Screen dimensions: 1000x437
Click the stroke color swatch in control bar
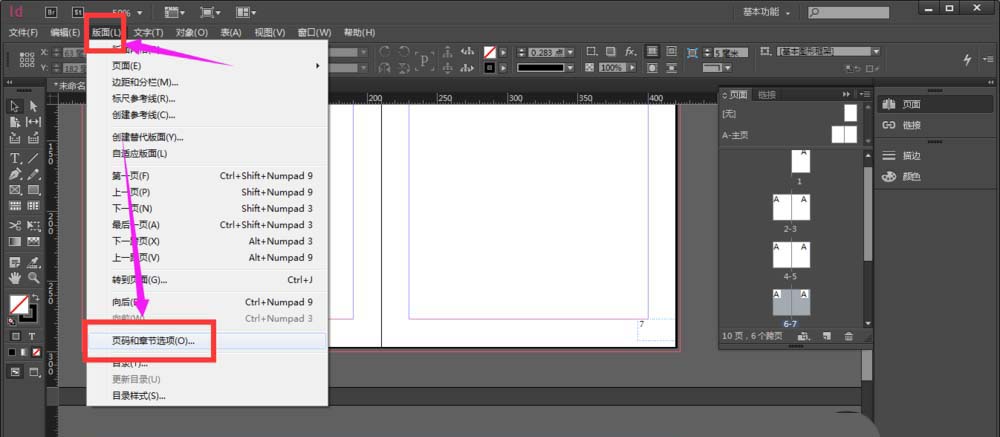click(490, 68)
